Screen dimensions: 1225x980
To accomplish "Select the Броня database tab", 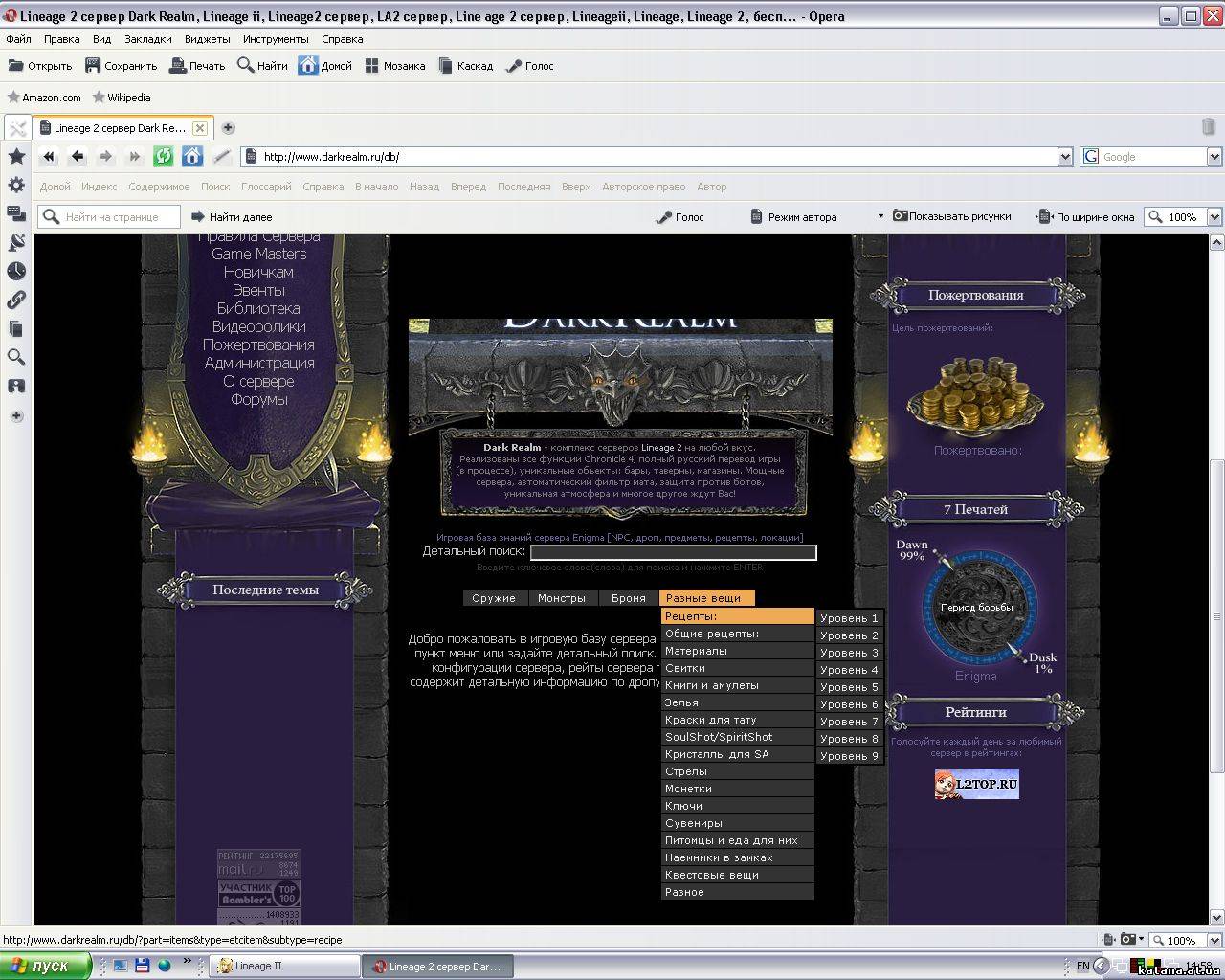I will click(629, 598).
